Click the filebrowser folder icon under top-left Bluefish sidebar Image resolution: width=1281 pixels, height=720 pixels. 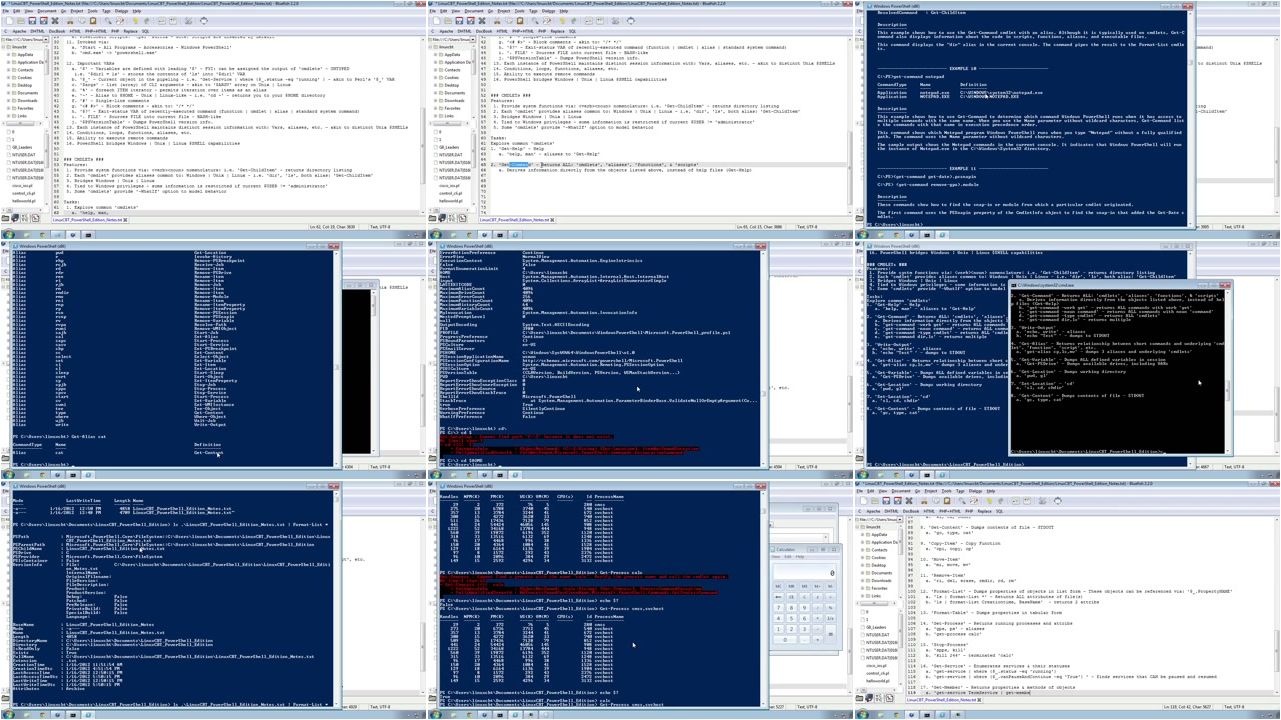7,218
